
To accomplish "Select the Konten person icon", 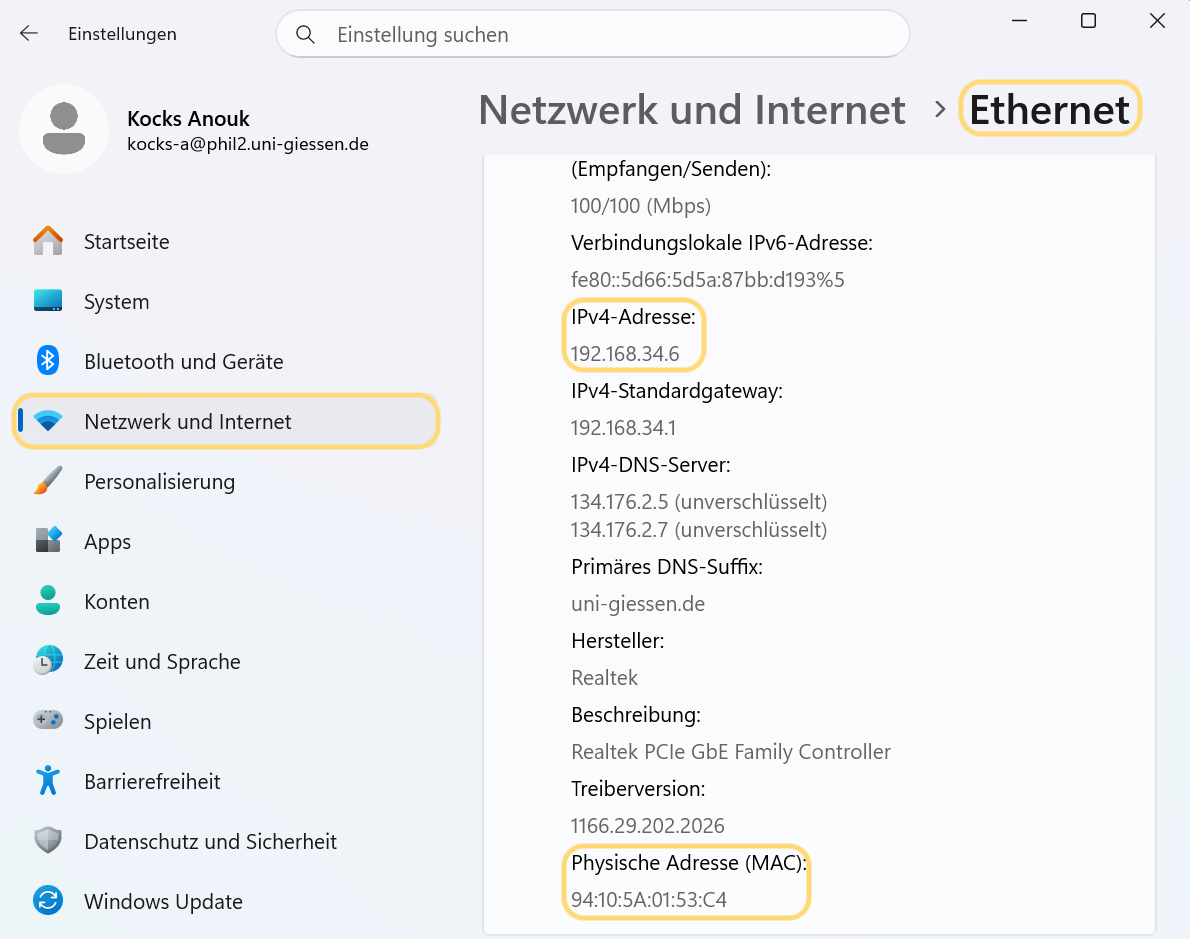I will [x=48, y=600].
